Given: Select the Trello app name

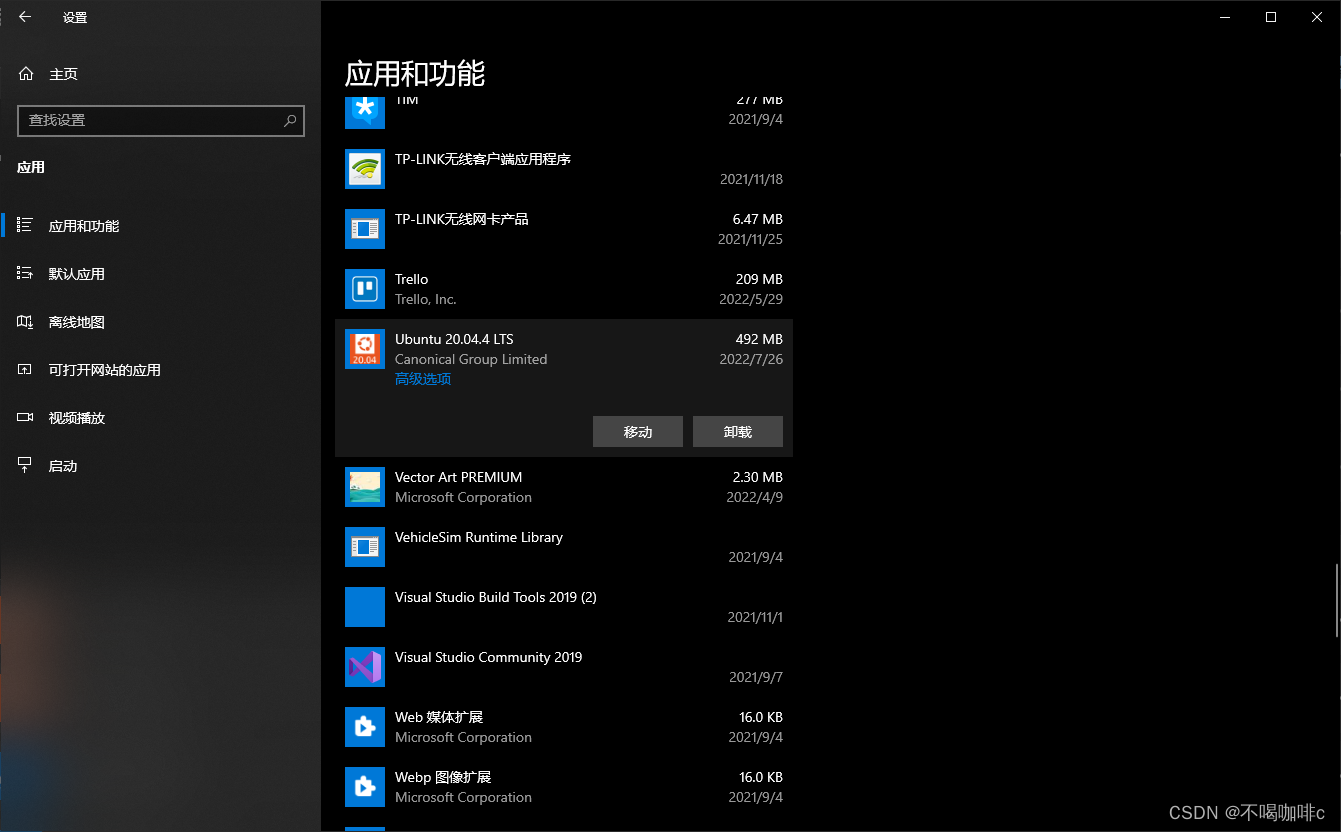Looking at the screenshot, I should point(412,279).
